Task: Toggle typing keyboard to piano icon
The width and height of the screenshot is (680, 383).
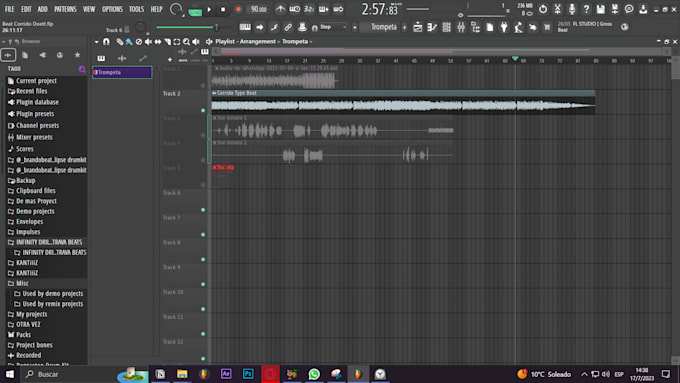Action: coord(245,27)
